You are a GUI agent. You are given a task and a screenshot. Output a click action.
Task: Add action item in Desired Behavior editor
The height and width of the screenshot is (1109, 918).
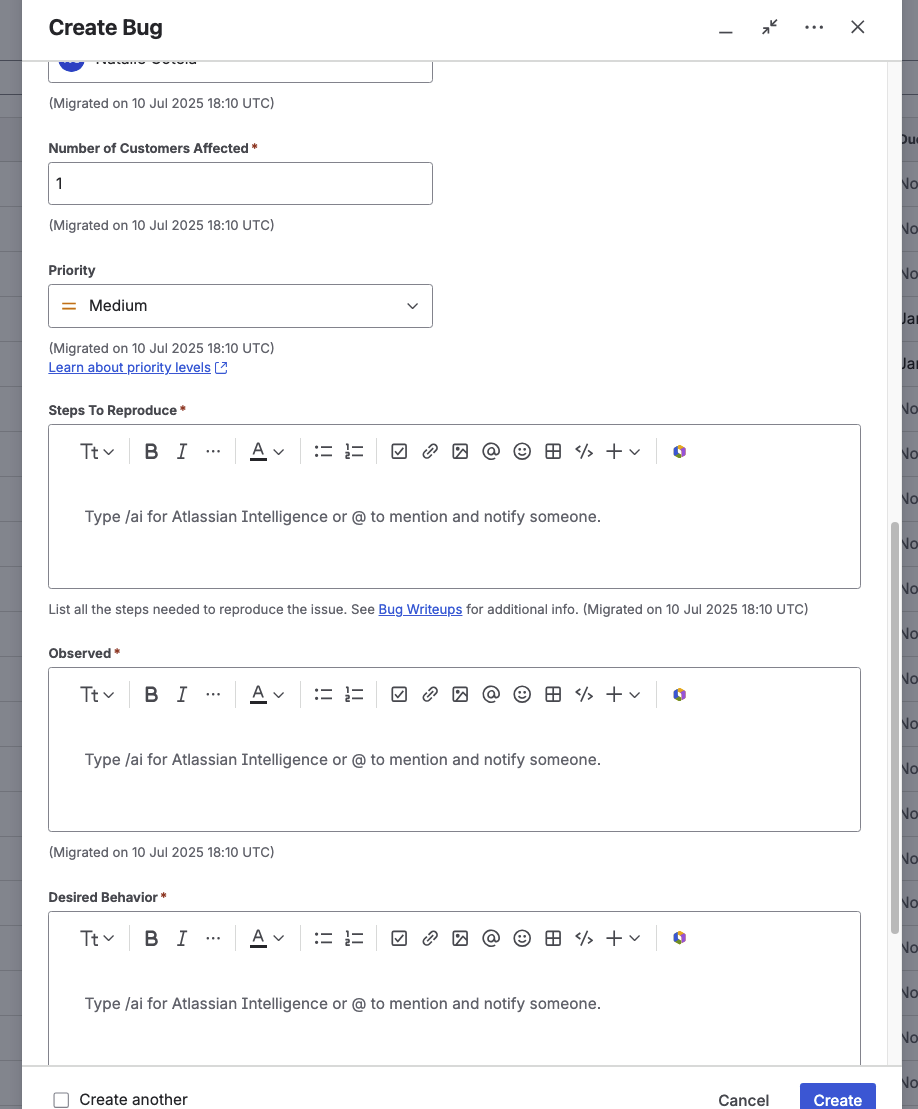(399, 938)
